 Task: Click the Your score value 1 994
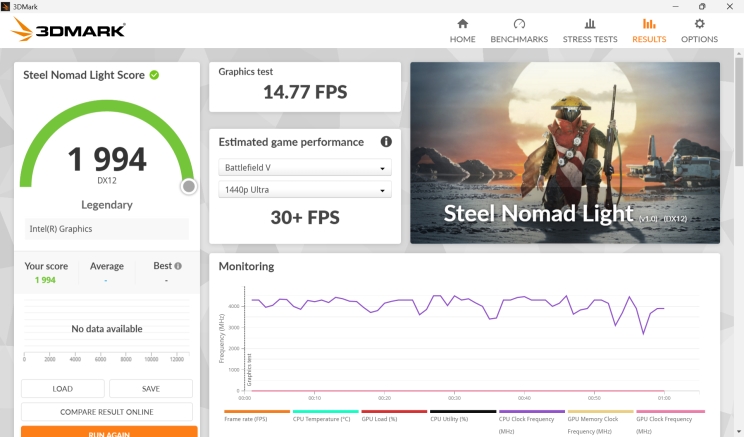(45, 280)
